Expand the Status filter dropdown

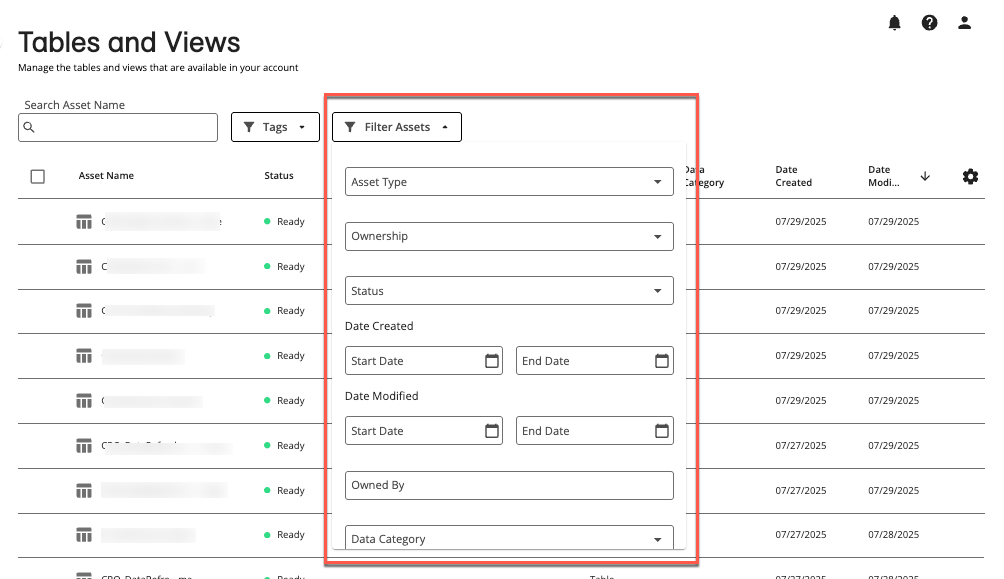pyautogui.click(x=509, y=291)
